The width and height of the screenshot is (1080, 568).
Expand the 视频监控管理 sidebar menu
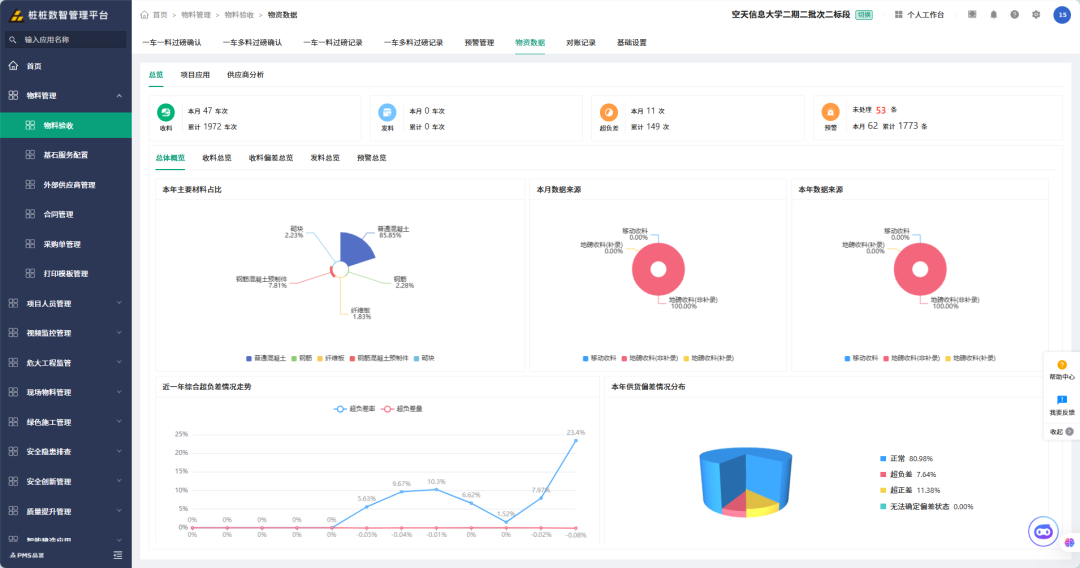[119, 333]
